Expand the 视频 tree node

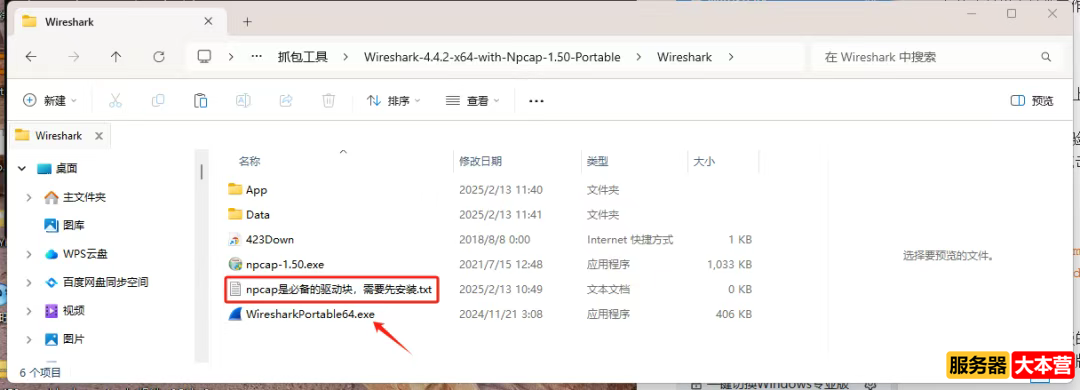29,311
